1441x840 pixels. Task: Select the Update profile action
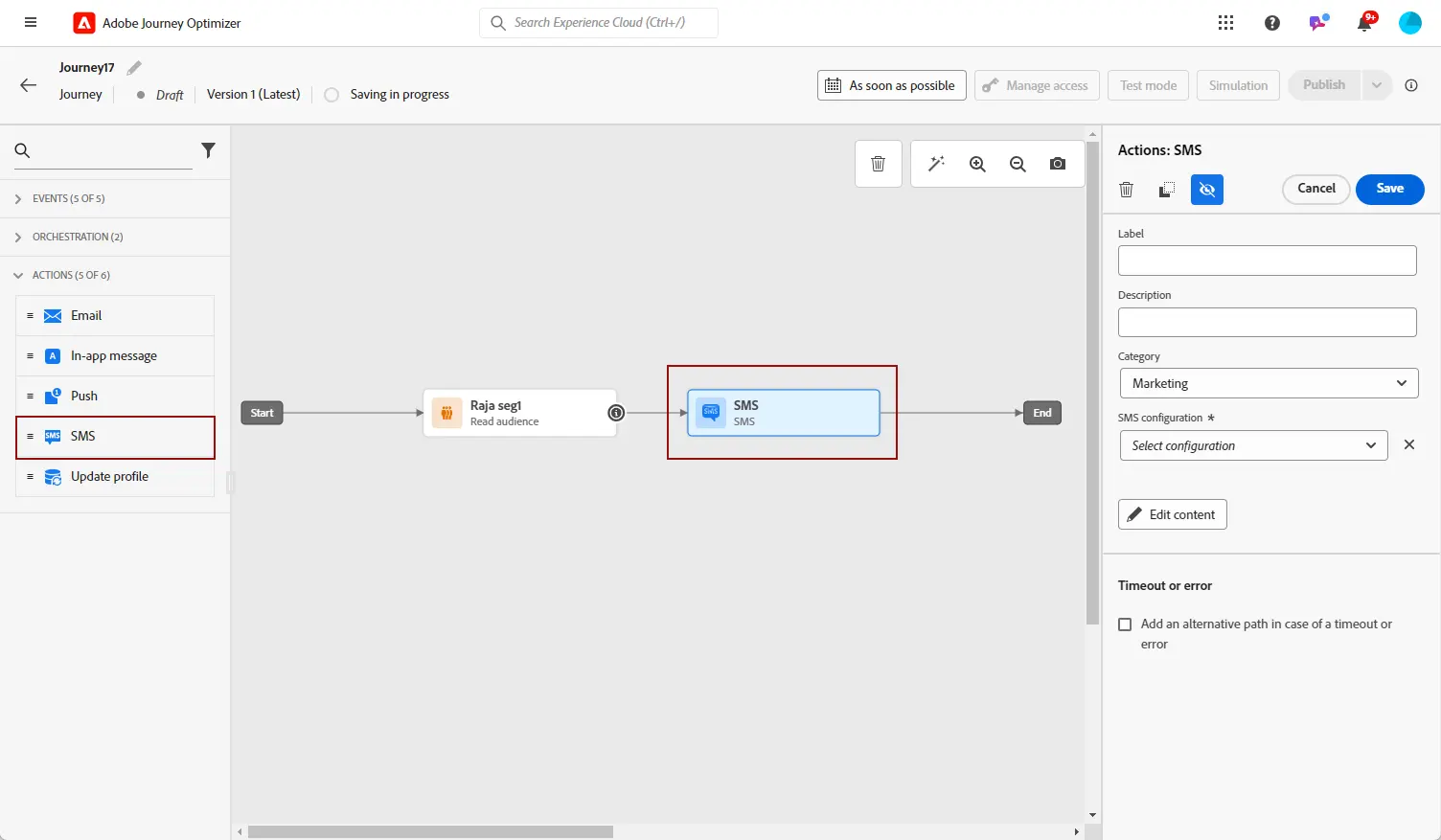tap(115, 477)
